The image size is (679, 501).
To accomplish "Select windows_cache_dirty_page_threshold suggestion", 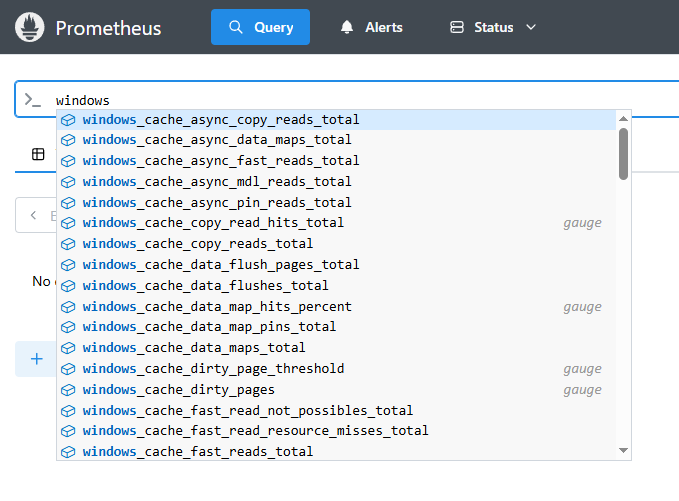I will [336, 368].
